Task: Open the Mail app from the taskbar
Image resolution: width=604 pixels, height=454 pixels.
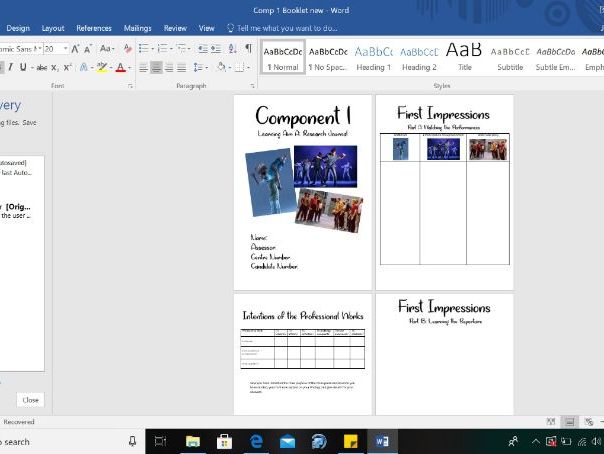Action: click(287, 441)
